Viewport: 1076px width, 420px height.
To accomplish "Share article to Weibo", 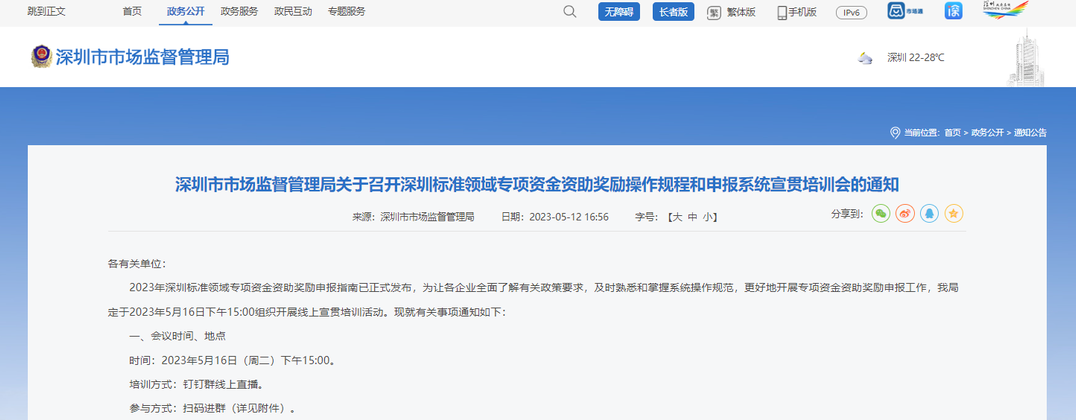I will click(905, 214).
